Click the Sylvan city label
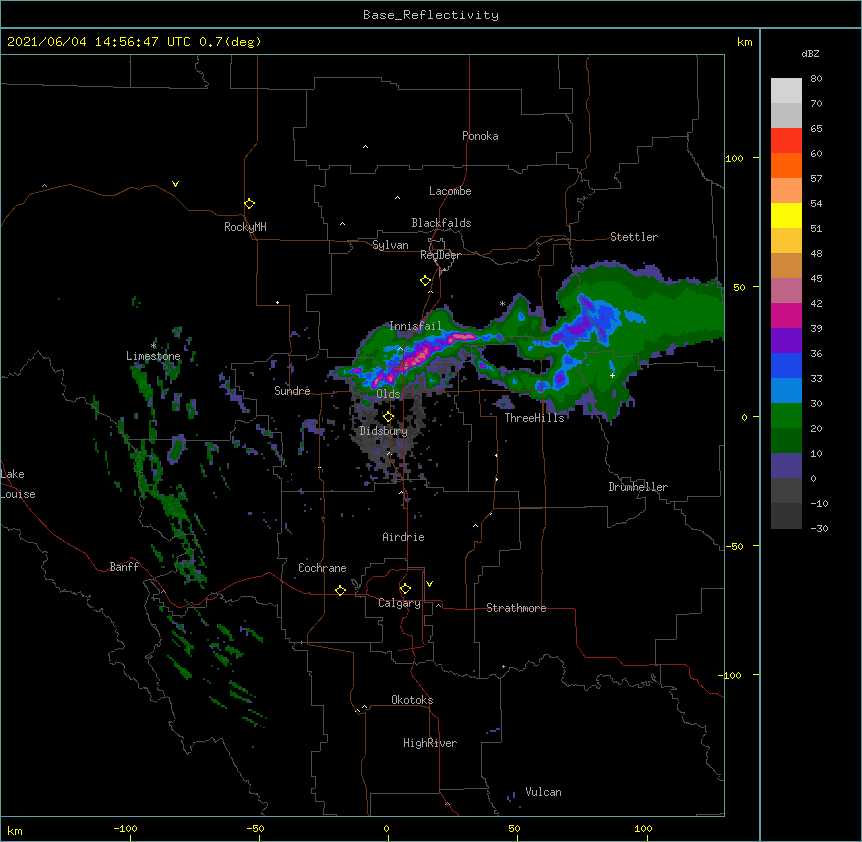 click(390, 245)
